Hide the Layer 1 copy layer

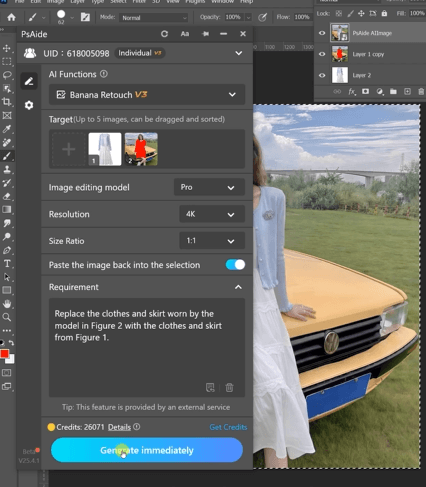click(322, 54)
